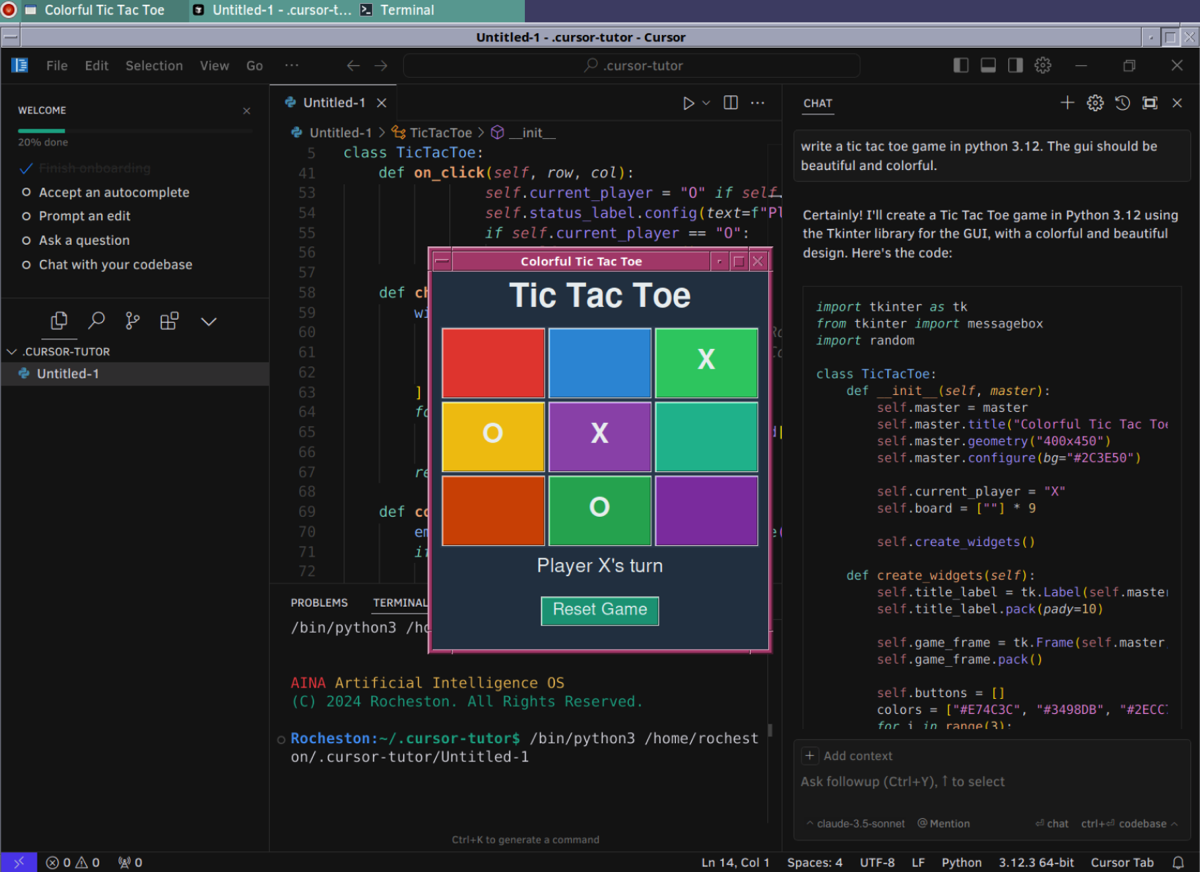The image size is (1200, 872).
Task: Collapse the .CURSOR-TUTOR folder tree
Action: point(12,352)
